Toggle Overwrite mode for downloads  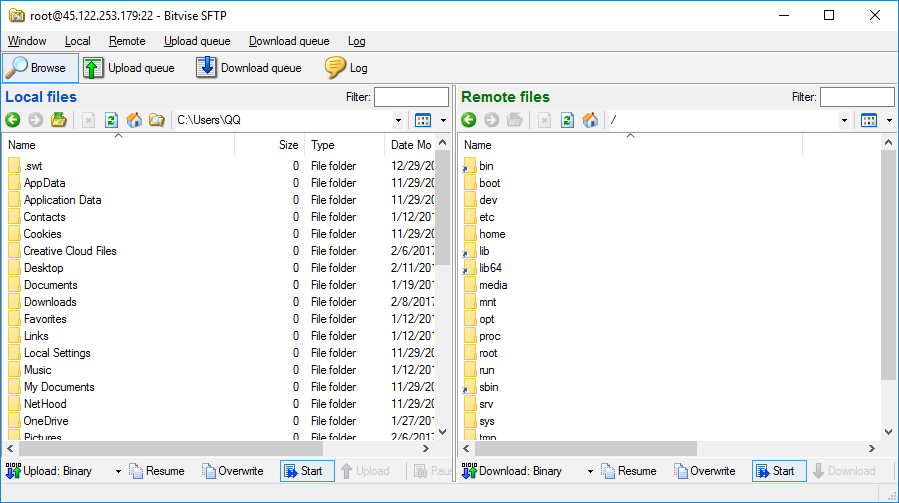click(704, 471)
